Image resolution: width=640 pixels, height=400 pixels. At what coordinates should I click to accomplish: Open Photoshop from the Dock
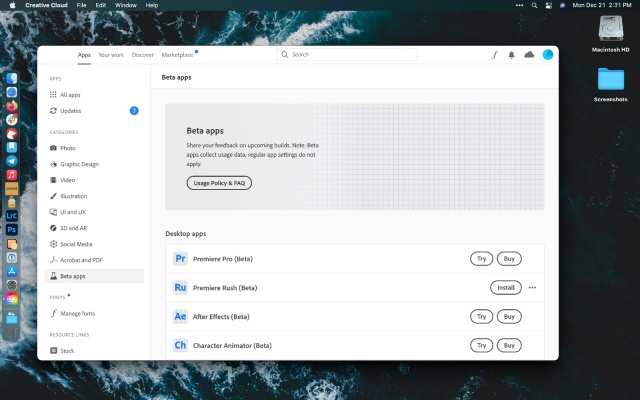click(x=12, y=229)
